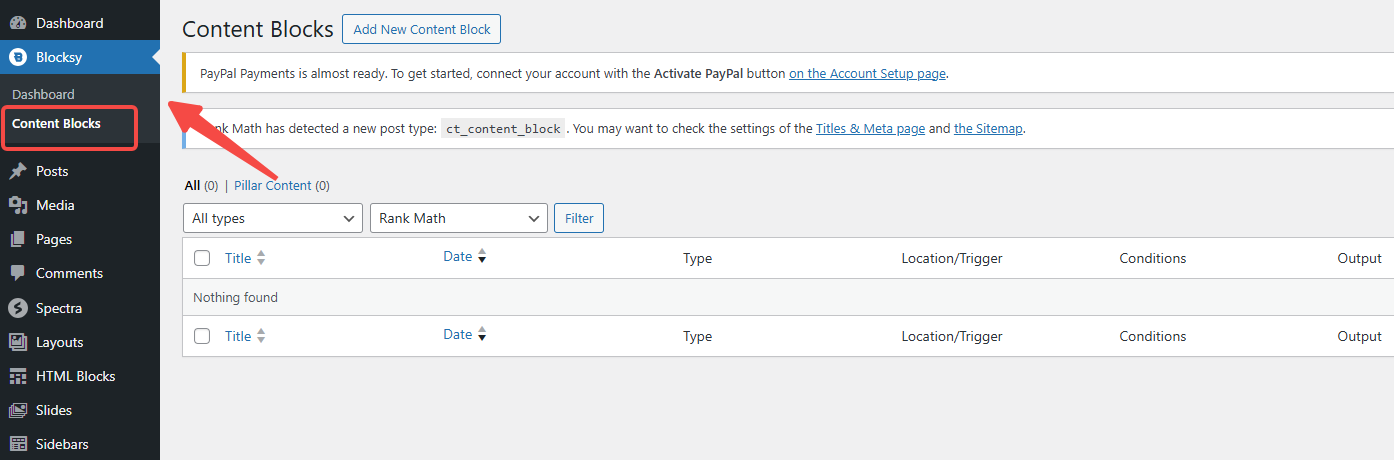Viewport: 1394px width, 460px height.
Task: Toggle the select-all checkbox in table footer
Action: coord(202,336)
